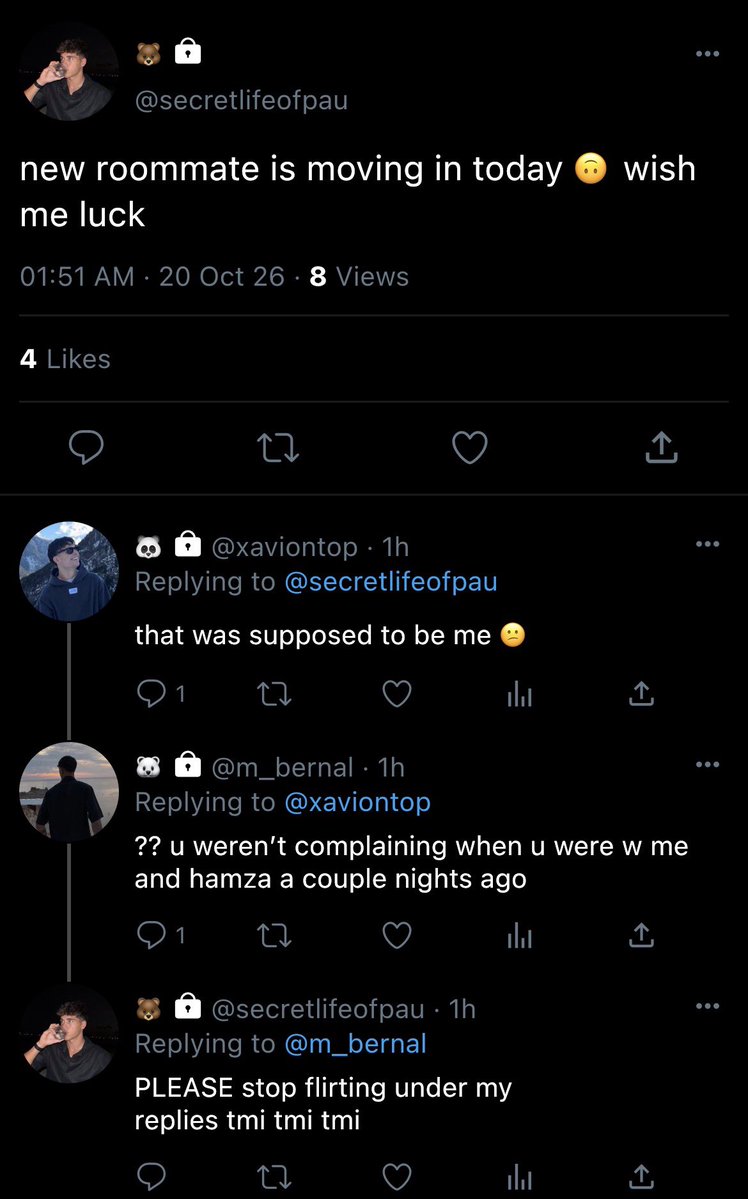The width and height of the screenshot is (748, 1199).
Task: Open xaviontop's profile picture
Action: pyautogui.click(x=69, y=571)
